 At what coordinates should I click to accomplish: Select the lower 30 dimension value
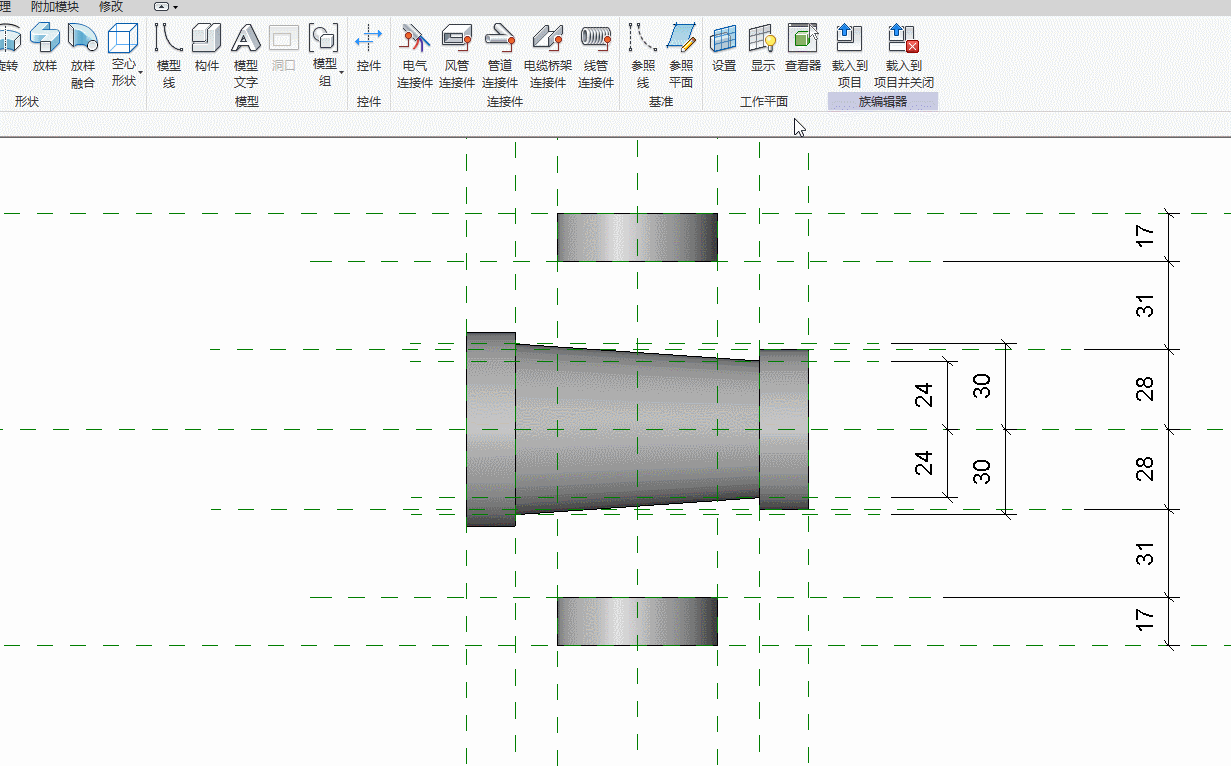[982, 471]
